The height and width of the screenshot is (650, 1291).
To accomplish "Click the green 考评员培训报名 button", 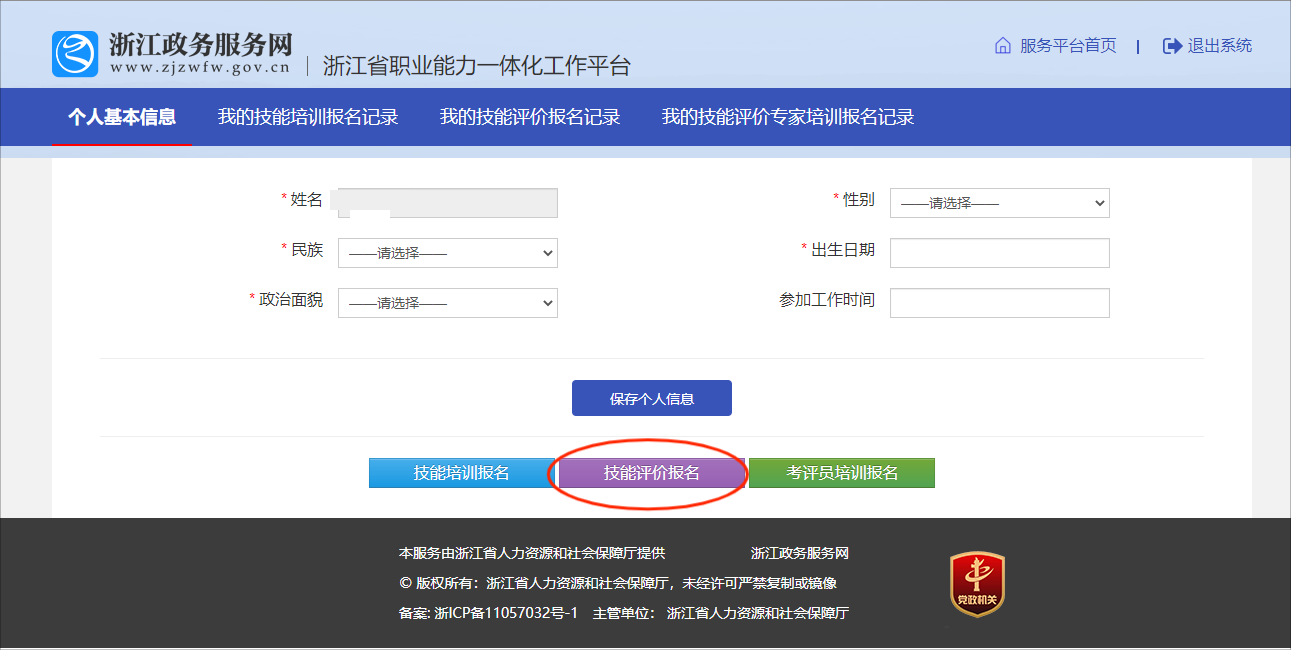I will click(841, 473).
